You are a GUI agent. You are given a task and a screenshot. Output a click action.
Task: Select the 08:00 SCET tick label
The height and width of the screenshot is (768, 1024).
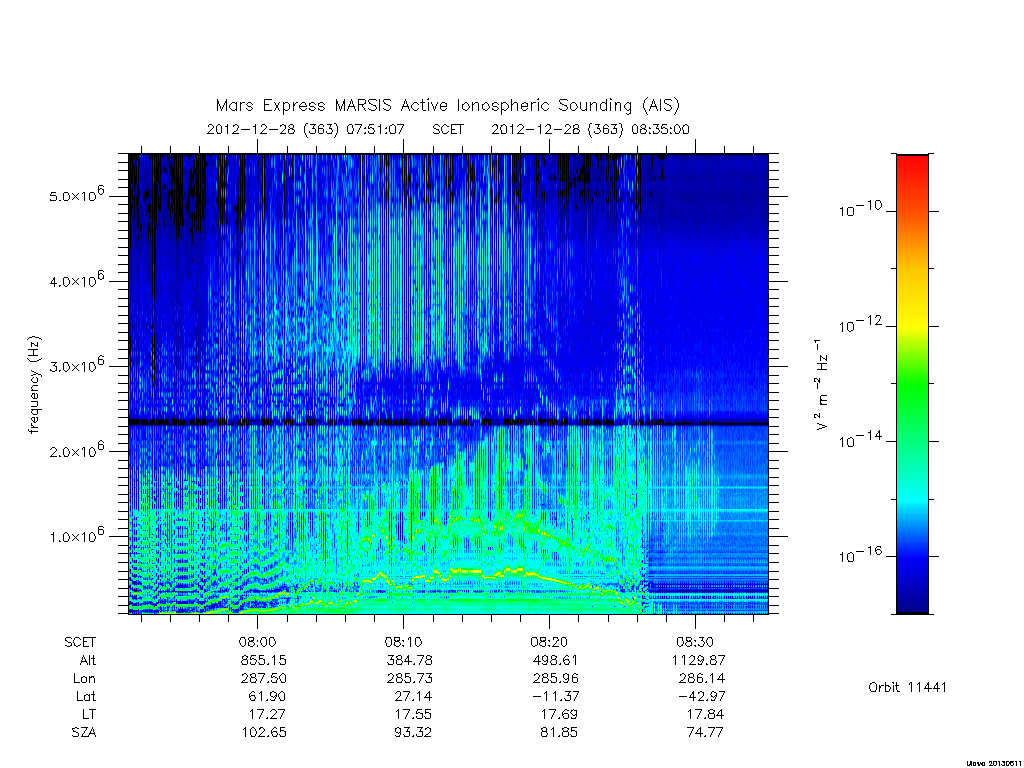[257, 642]
